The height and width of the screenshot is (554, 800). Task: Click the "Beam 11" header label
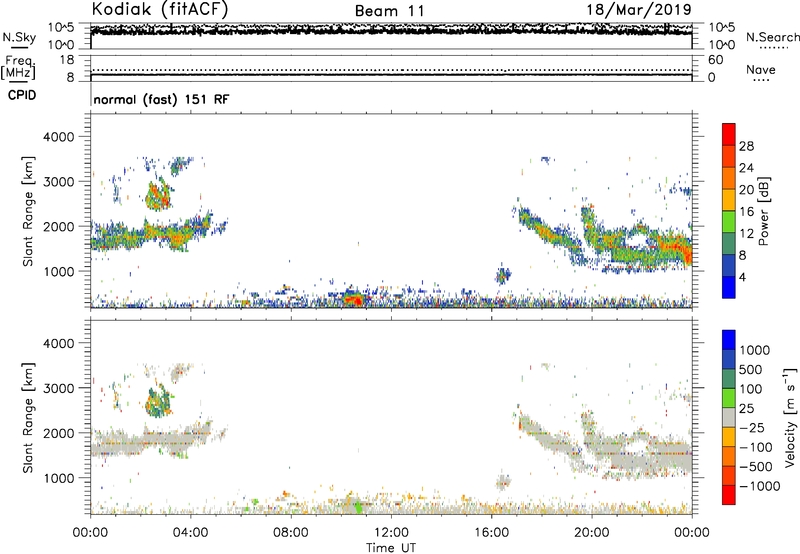(389, 11)
